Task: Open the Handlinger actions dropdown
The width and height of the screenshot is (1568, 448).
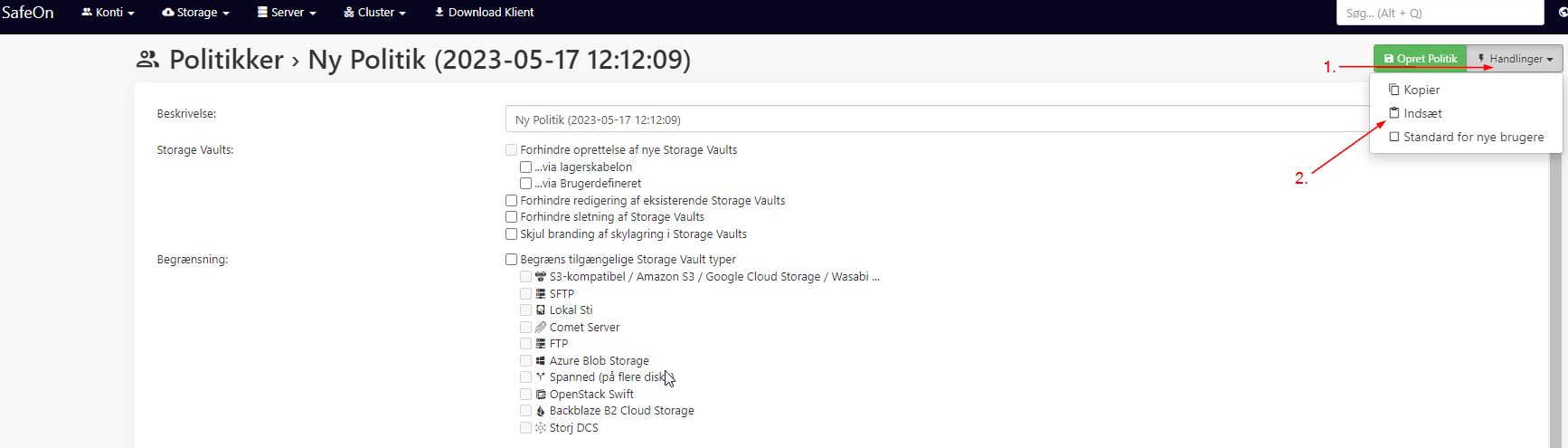Action: click(x=1515, y=59)
